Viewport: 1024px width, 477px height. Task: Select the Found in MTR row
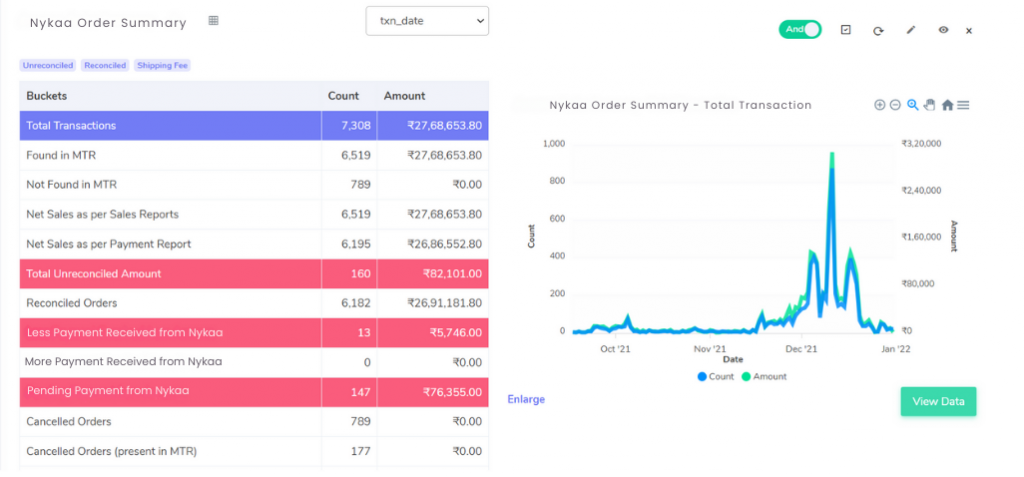(254, 156)
